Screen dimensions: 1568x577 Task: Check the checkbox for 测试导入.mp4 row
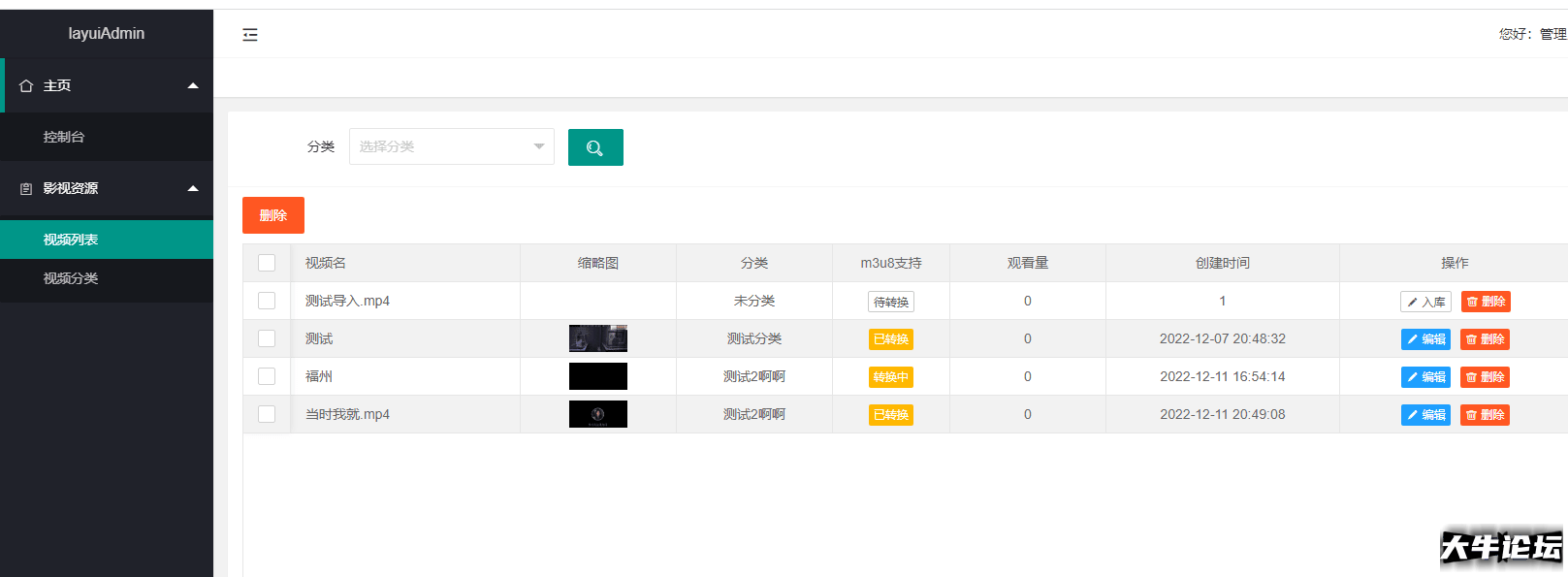point(267,301)
